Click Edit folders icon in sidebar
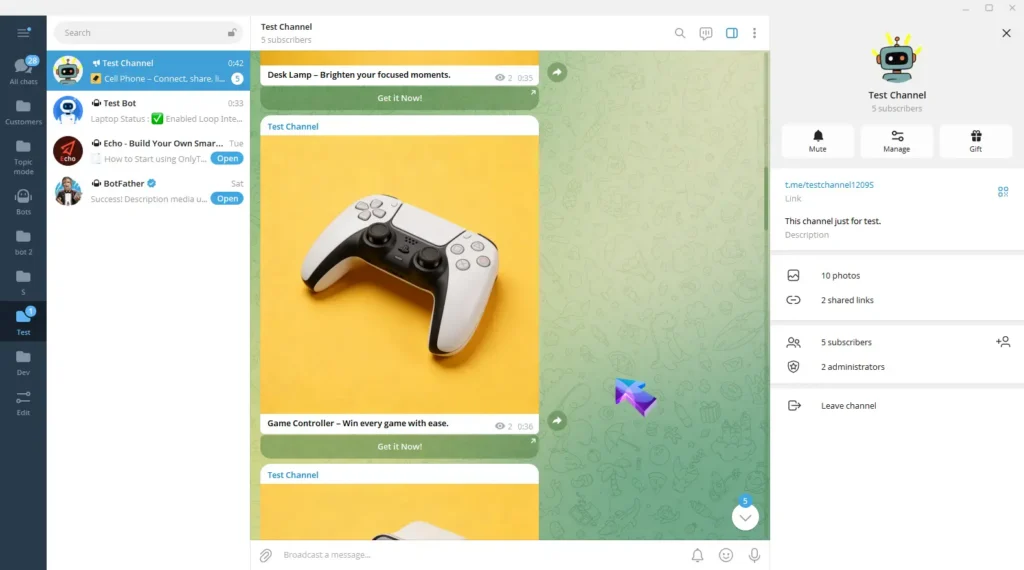Viewport: 1024px width, 570px height. point(23,403)
